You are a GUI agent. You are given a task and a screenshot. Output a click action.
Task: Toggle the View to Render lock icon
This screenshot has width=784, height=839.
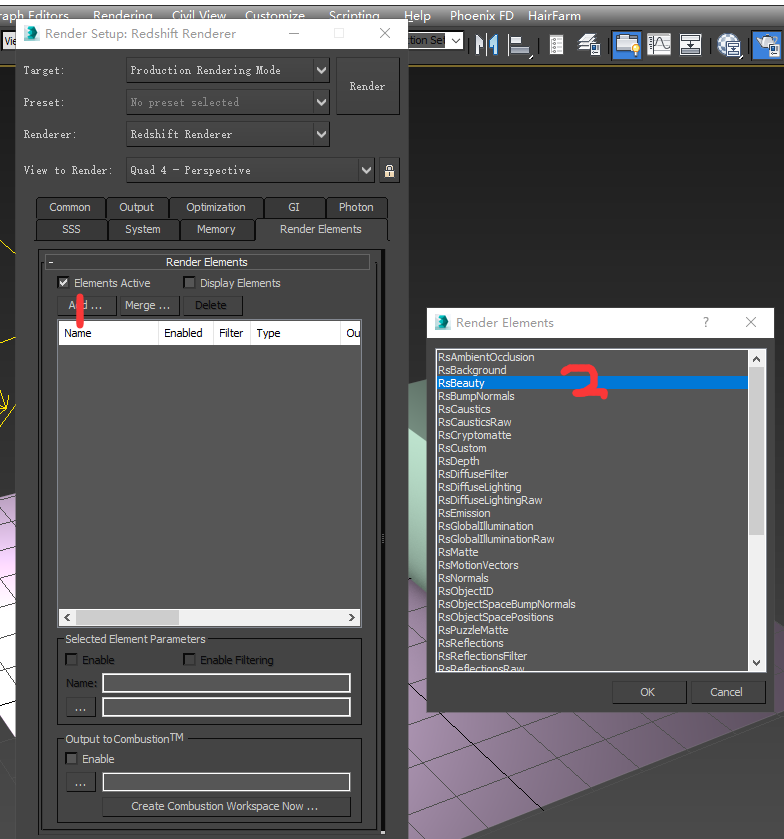pyautogui.click(x=390, y=171)
